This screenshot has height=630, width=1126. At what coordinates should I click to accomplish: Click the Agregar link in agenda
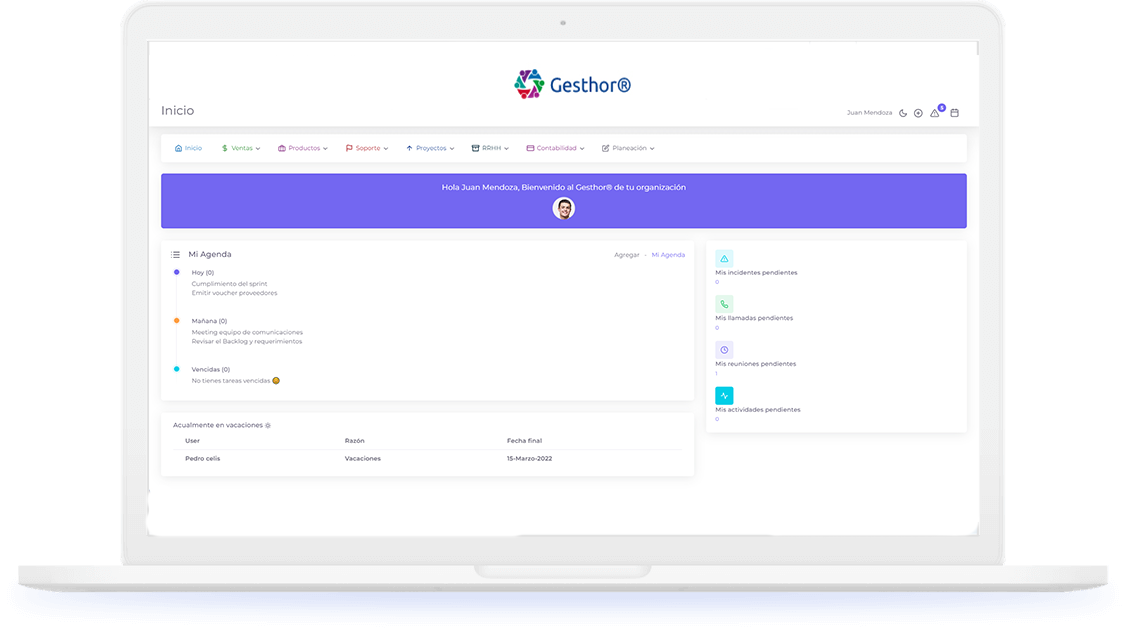point(626,255)
